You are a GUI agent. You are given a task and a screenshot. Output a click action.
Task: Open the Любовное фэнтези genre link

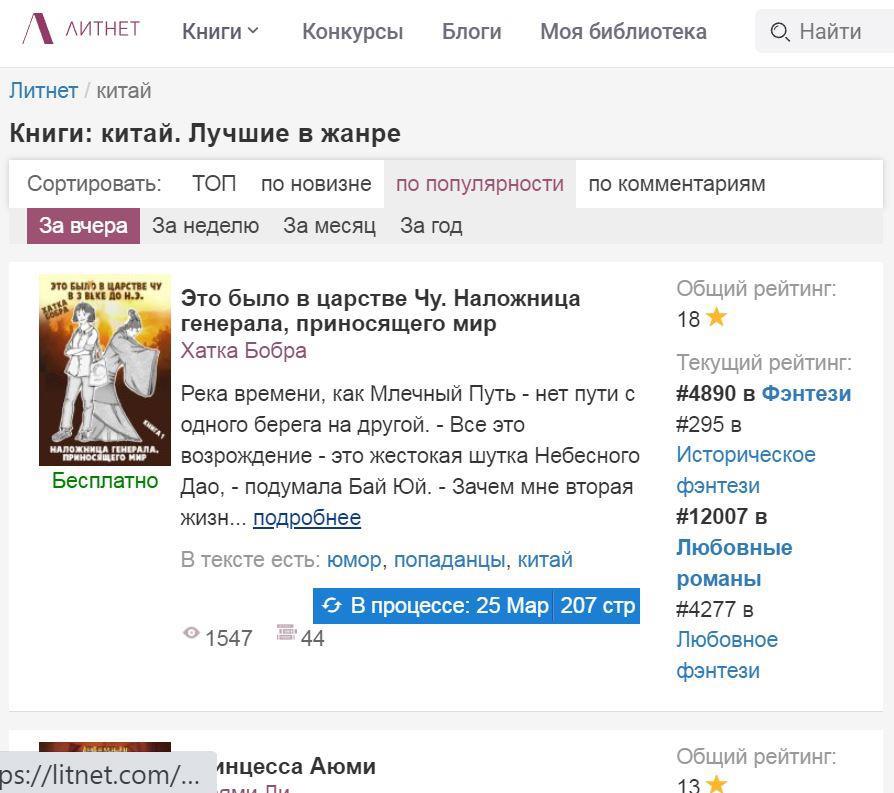coord(727,656)
